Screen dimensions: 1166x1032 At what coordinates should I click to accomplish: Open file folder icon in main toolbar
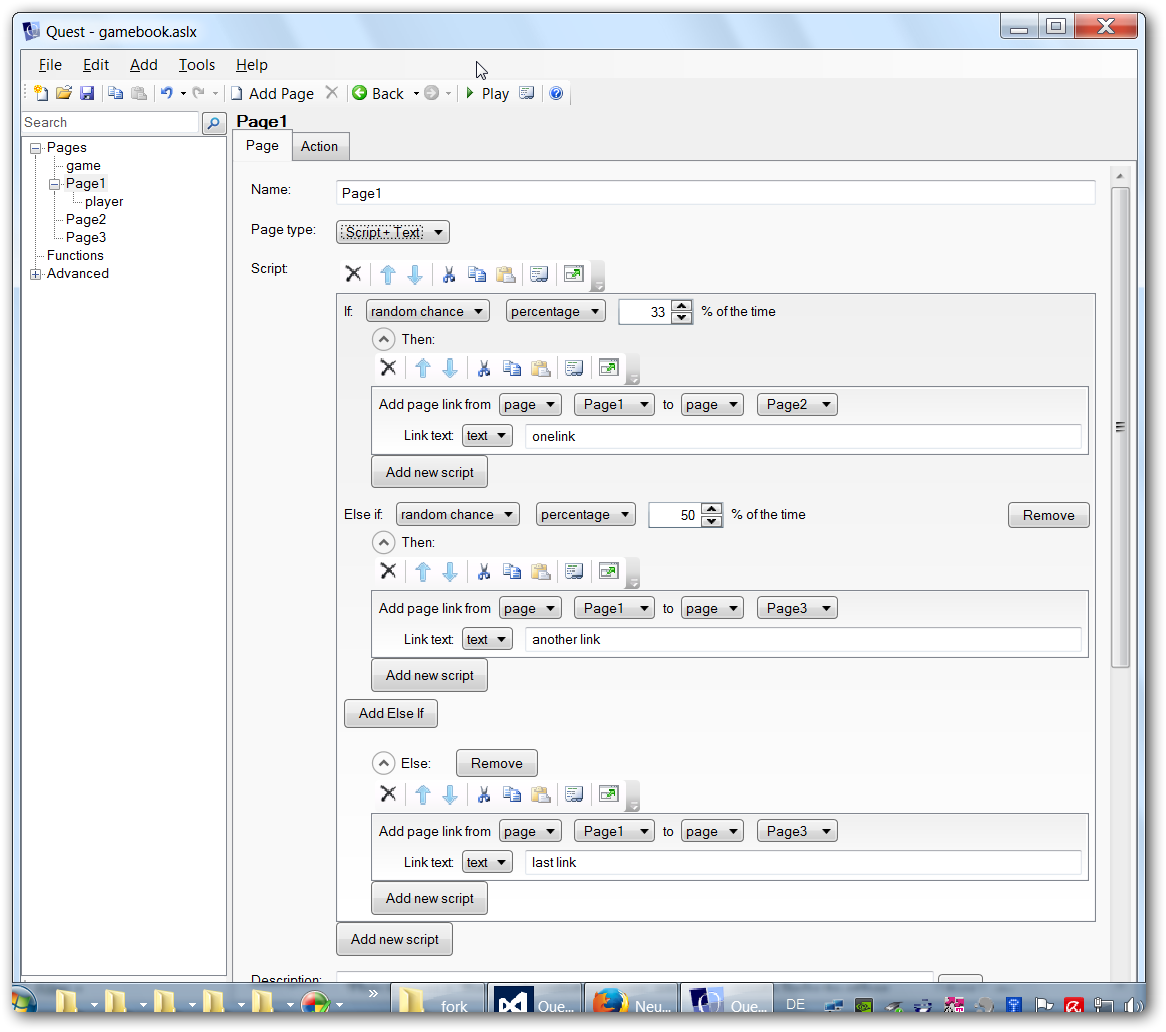(64, 93)
